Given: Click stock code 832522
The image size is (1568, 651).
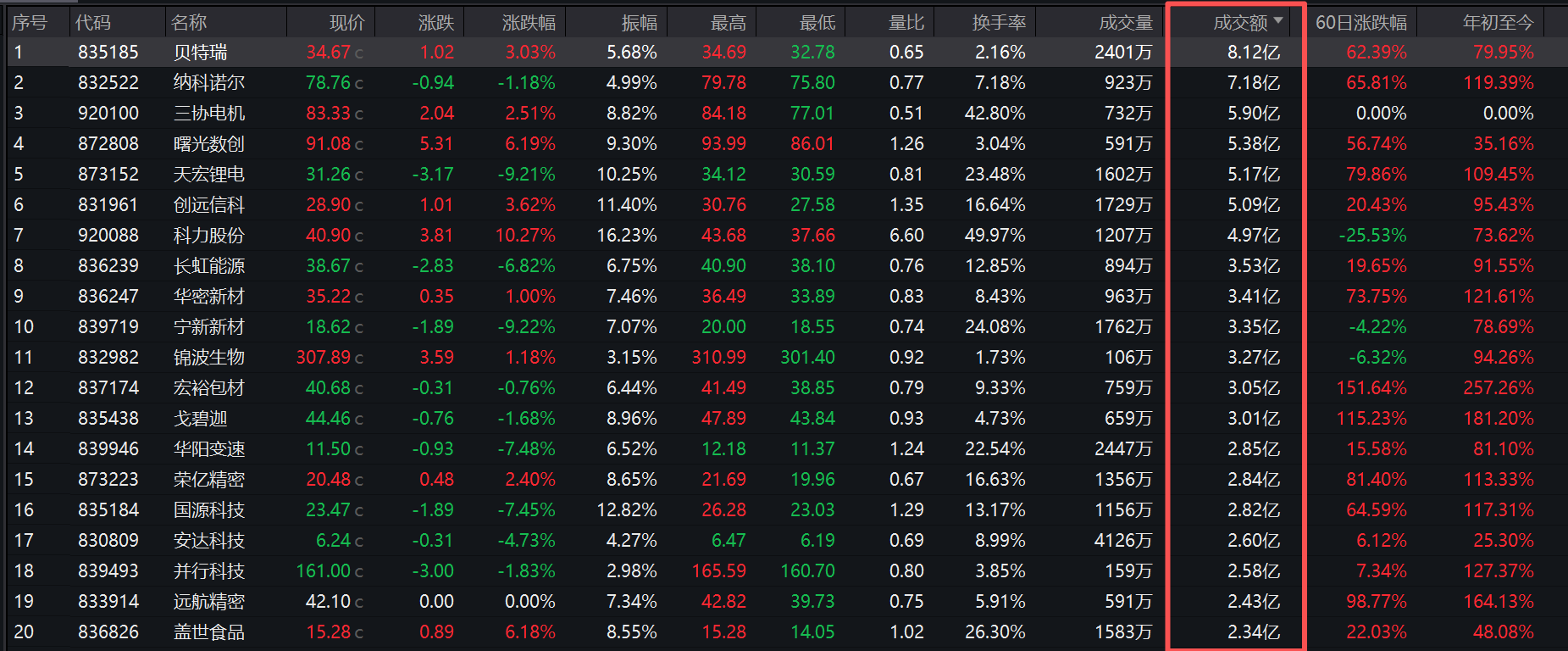Looking at the screenshot, I should 108,83.
